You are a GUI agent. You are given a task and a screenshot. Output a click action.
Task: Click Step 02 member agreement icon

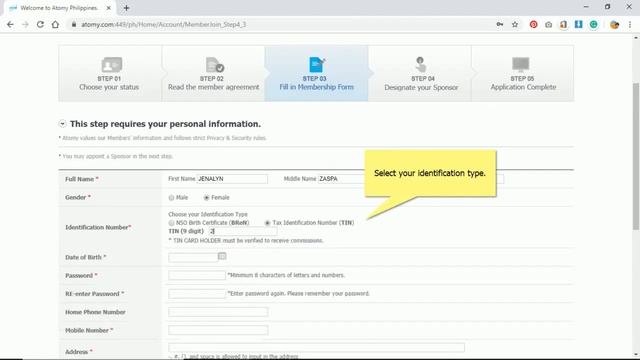pyautogui.click(x=215, y=64)
